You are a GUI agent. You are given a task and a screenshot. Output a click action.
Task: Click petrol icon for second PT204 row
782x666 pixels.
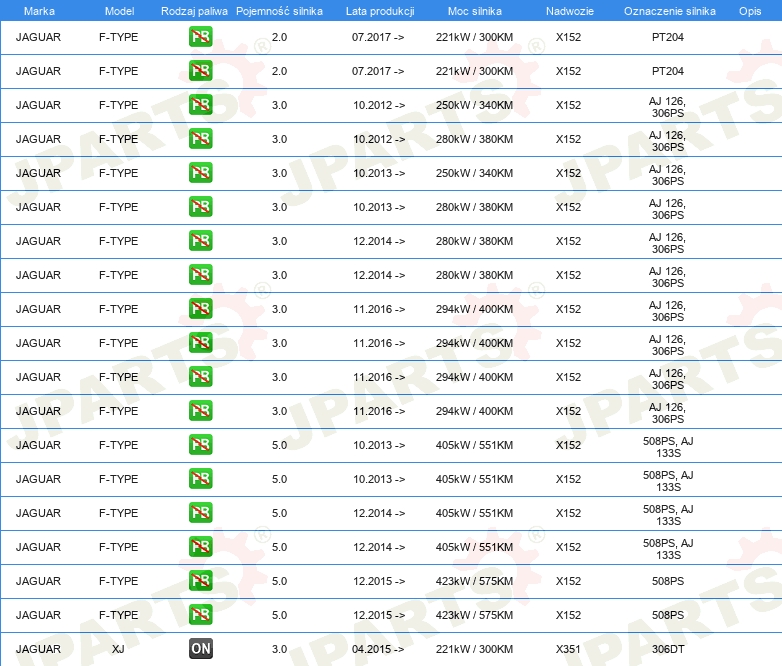(200, 70)
